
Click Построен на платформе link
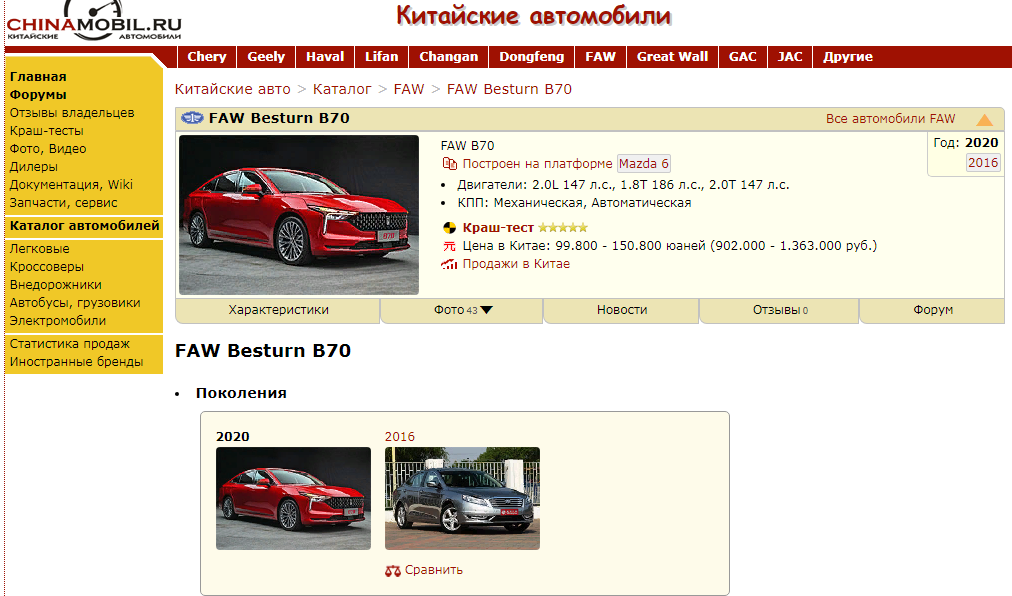click(537, 164)
